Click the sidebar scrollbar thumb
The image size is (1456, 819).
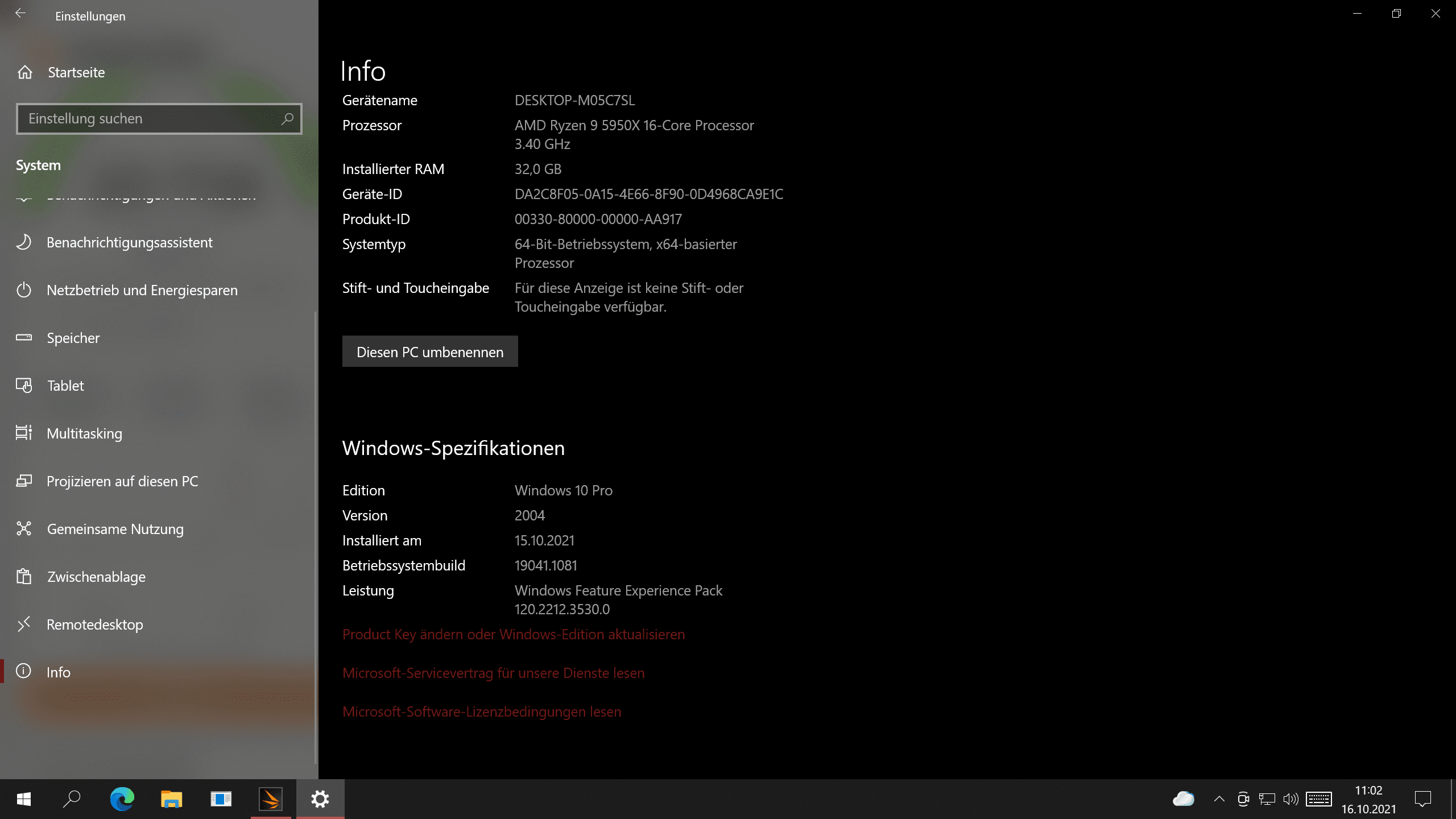(x=316, y=537)
